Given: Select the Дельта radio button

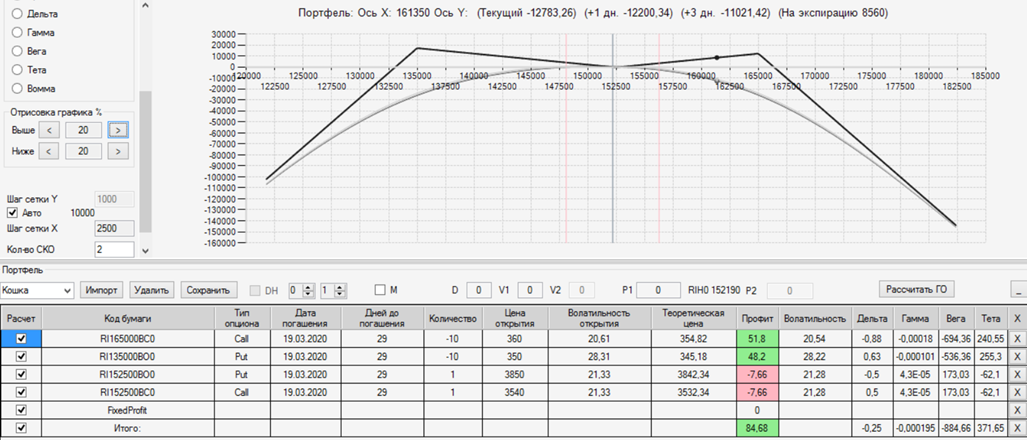Looking at the screenshot, I should (17, 14).
